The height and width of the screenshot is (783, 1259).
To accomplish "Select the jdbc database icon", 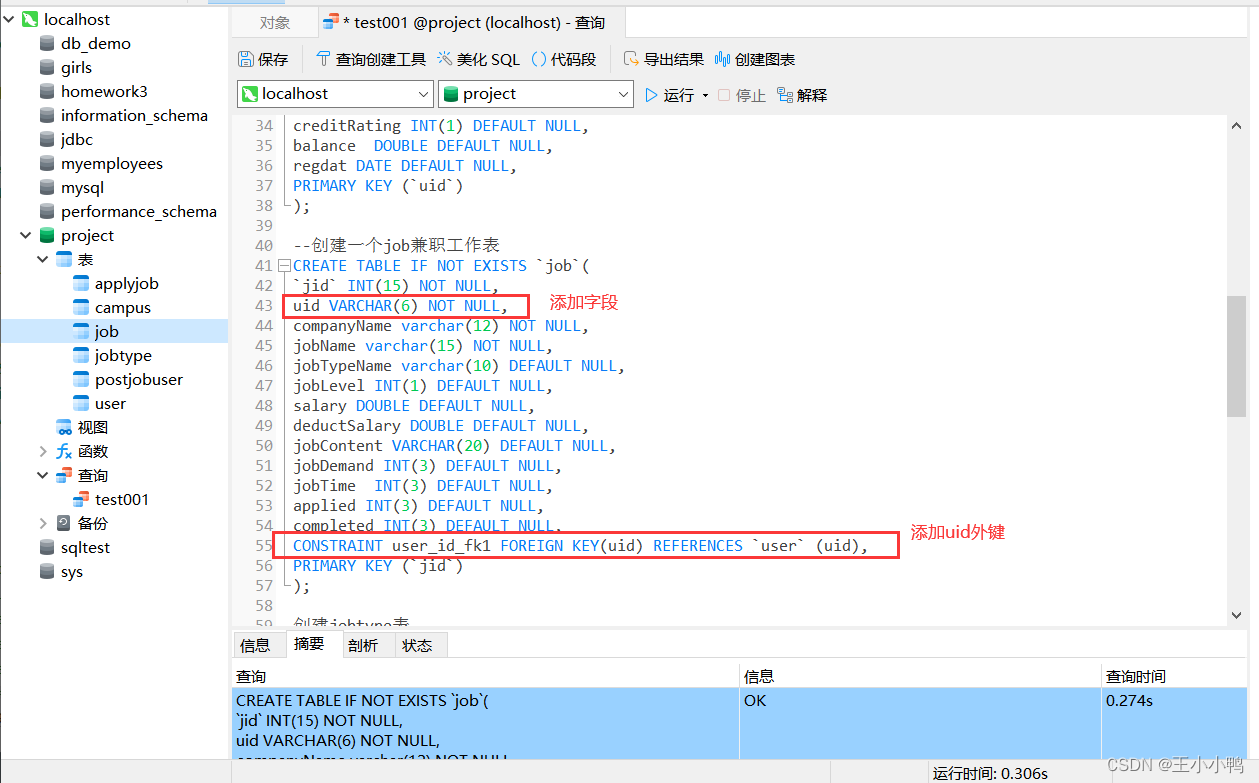I will click(47, 139).
